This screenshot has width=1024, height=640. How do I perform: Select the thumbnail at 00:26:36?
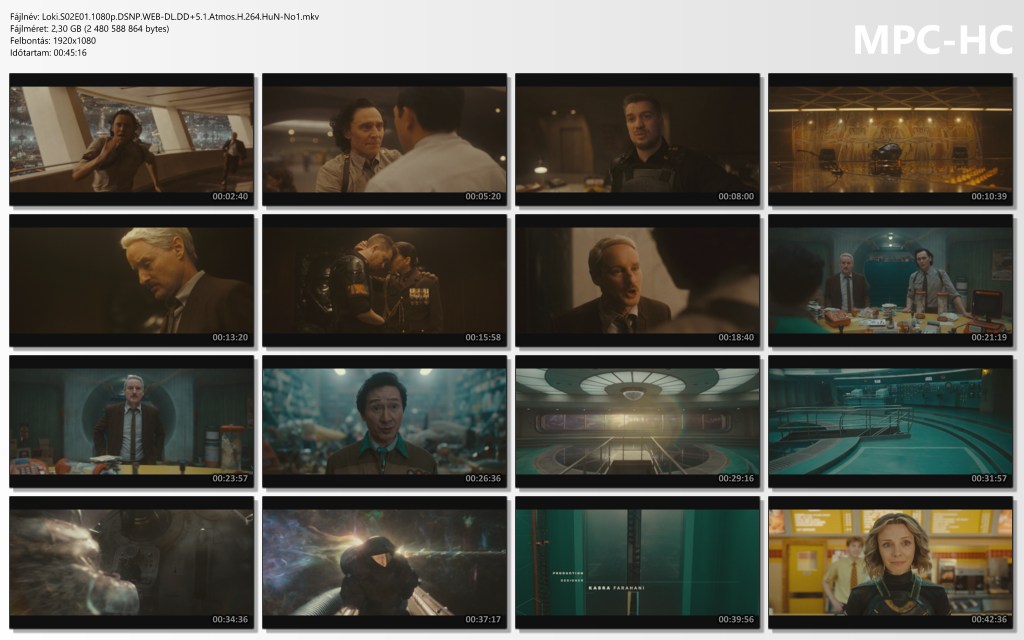coord(385,421)
